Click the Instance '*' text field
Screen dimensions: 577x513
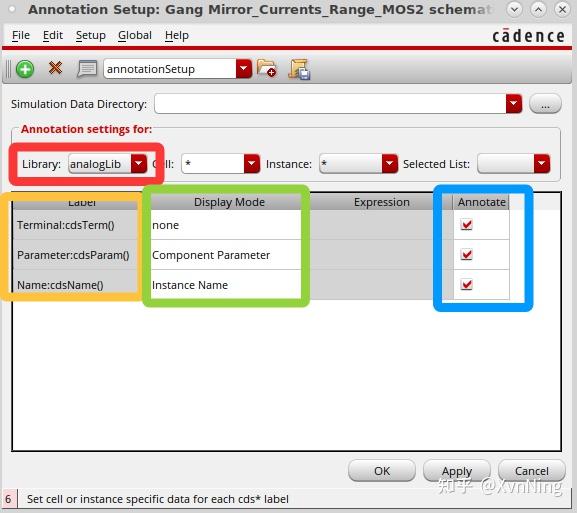coord(351,164)
